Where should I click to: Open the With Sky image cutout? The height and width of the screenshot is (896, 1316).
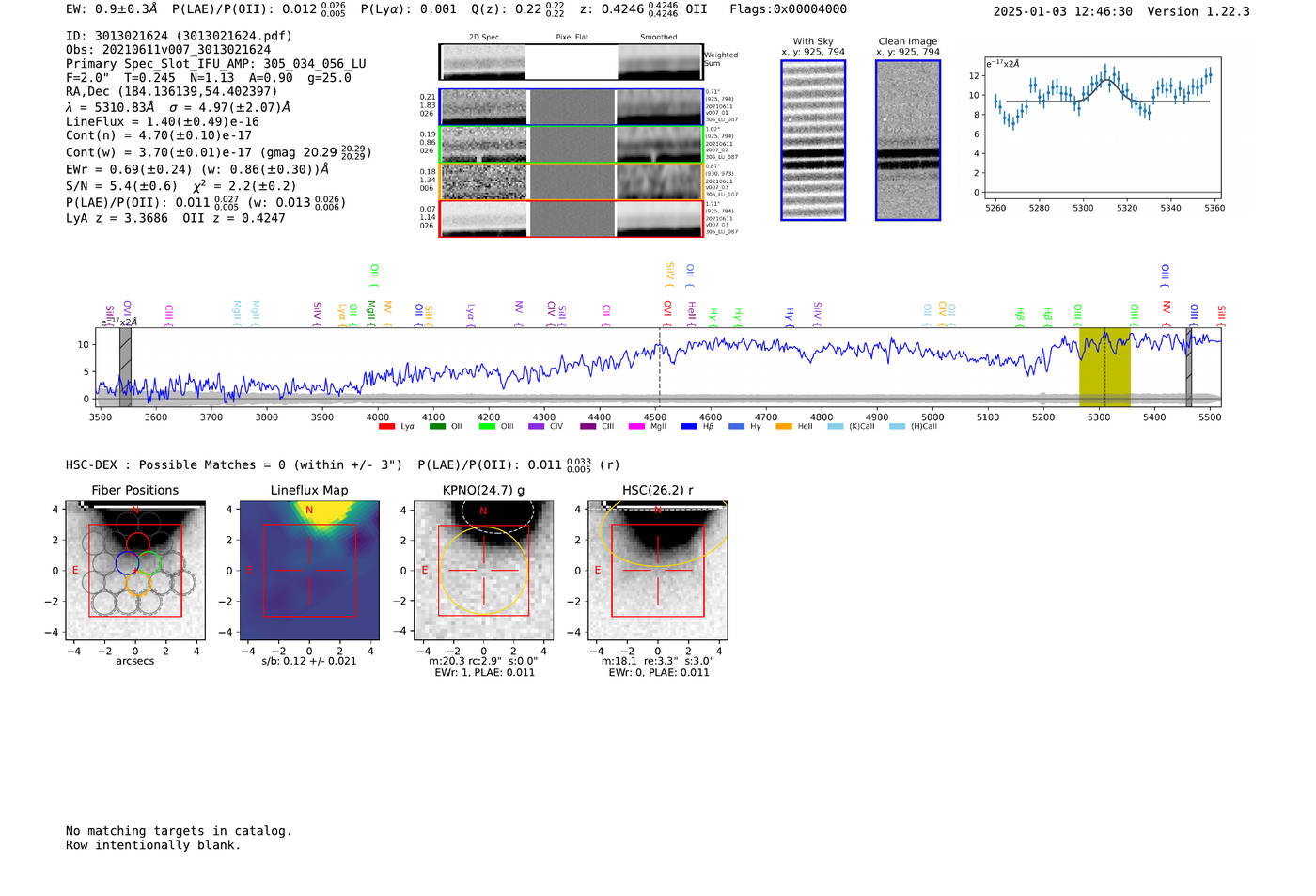coord(813,140)
